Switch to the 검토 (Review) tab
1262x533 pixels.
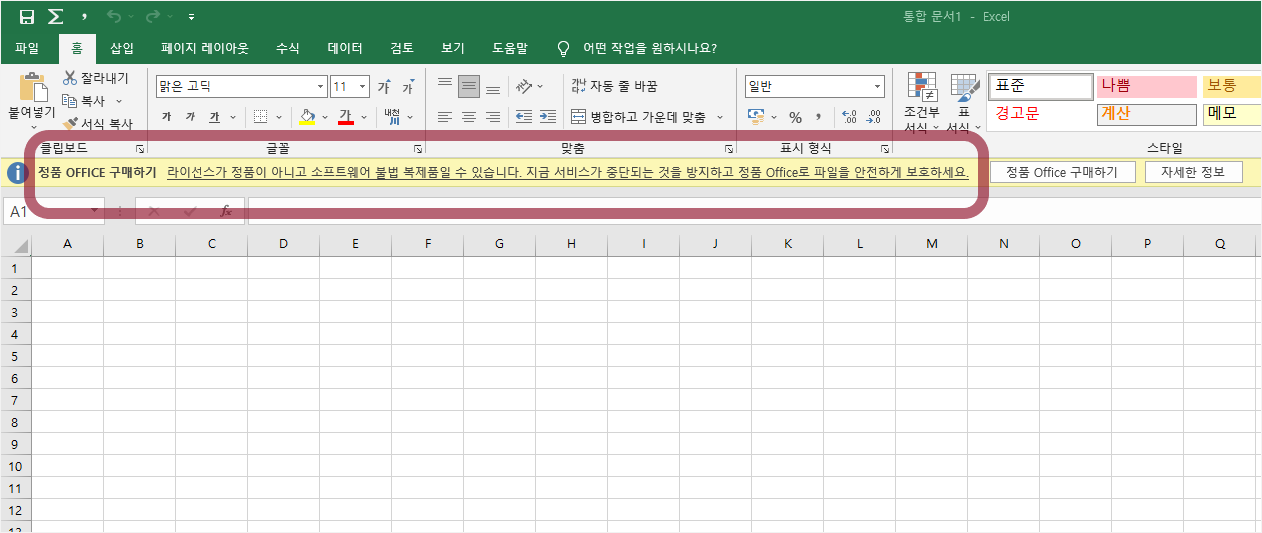(402, 48)
